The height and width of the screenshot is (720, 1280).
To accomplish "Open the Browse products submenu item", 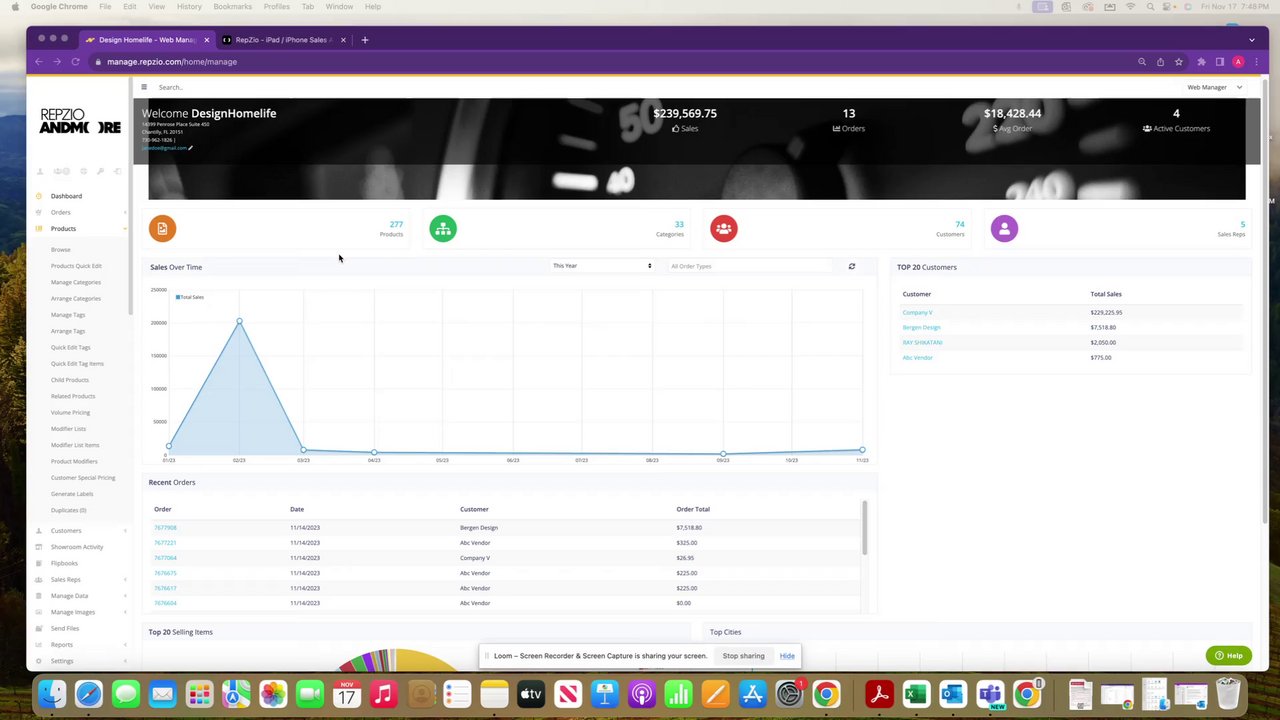I will point(61,250).
